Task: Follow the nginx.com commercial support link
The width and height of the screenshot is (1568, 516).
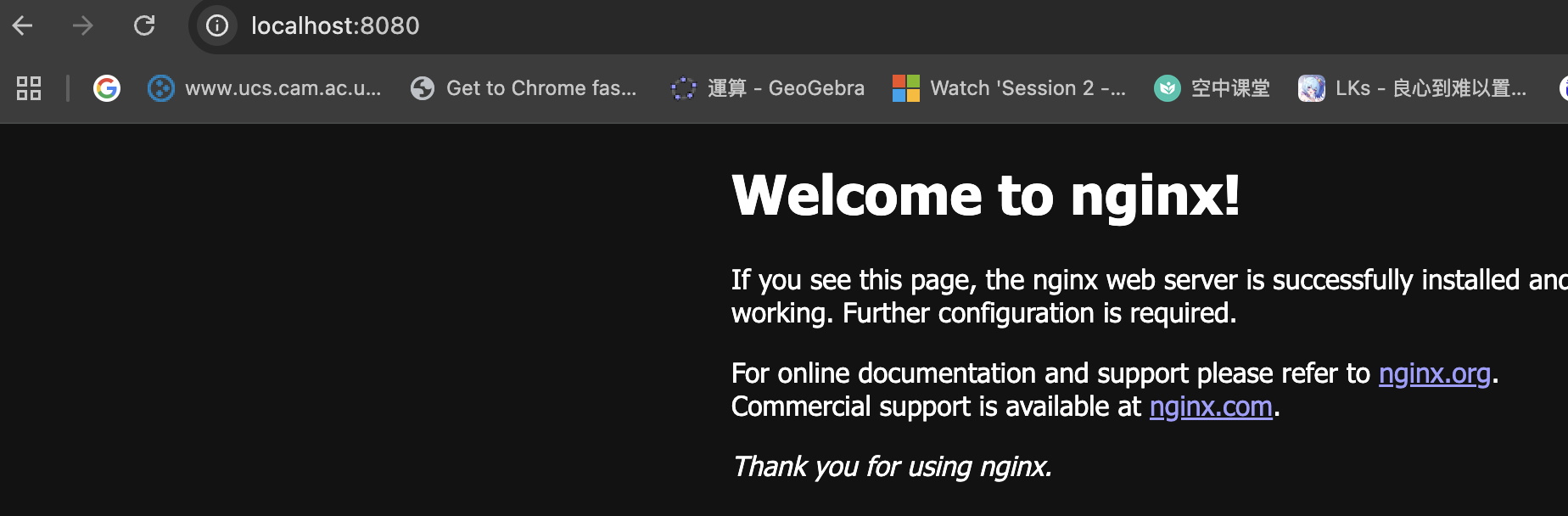Action: (1211, 407)
